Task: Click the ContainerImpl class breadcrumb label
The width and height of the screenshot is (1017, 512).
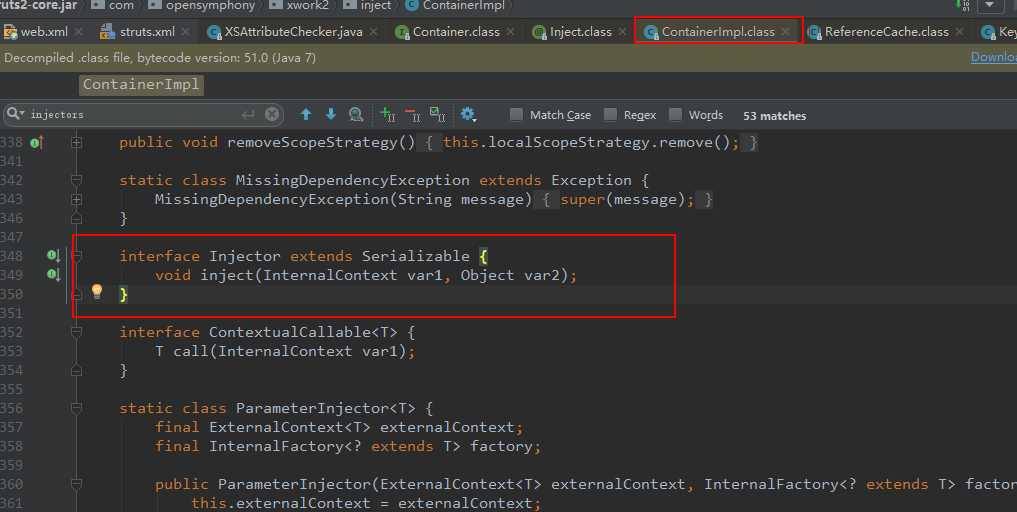Action: (141, 84)
